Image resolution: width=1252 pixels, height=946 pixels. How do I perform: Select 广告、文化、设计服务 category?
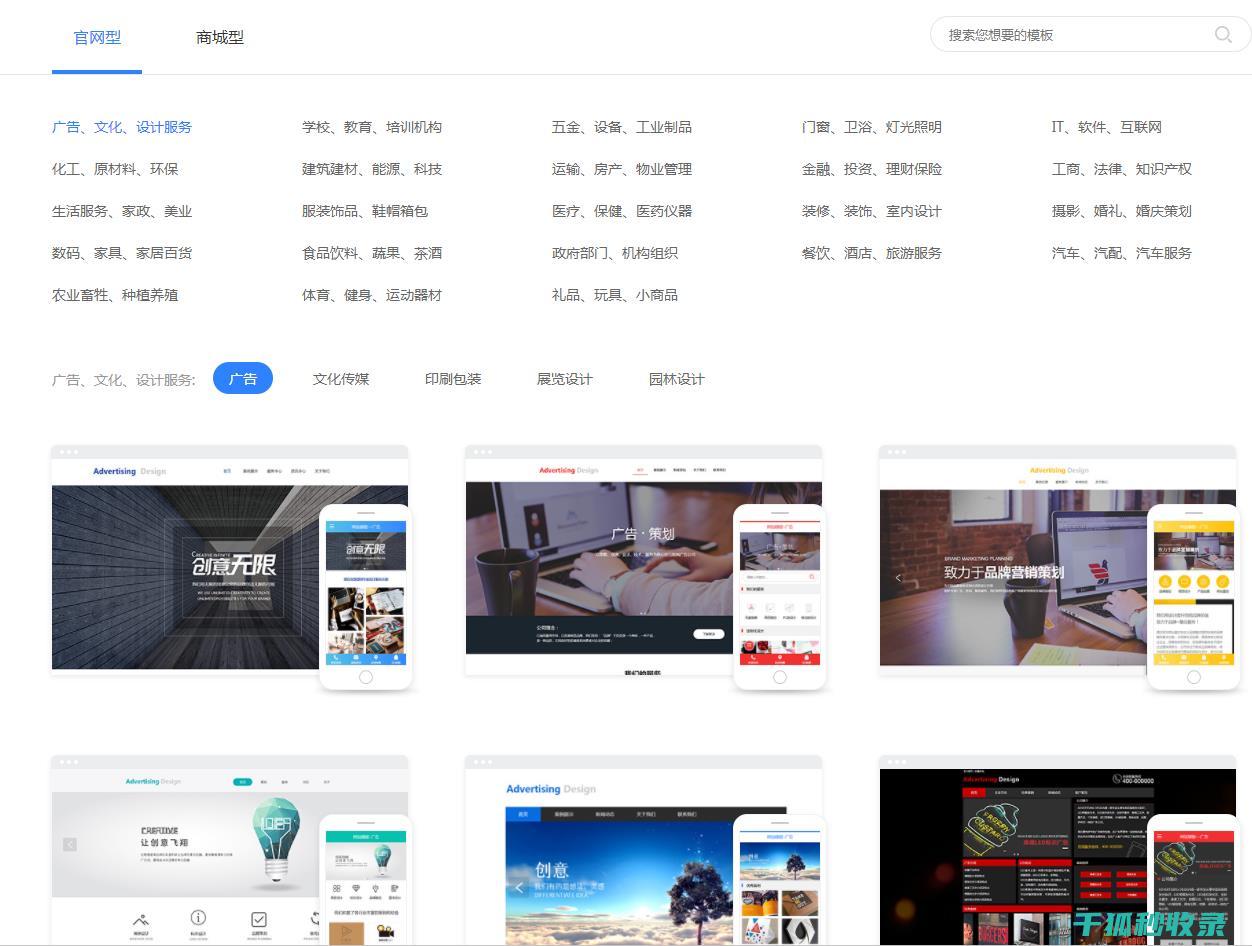click(x=122, y=127)
